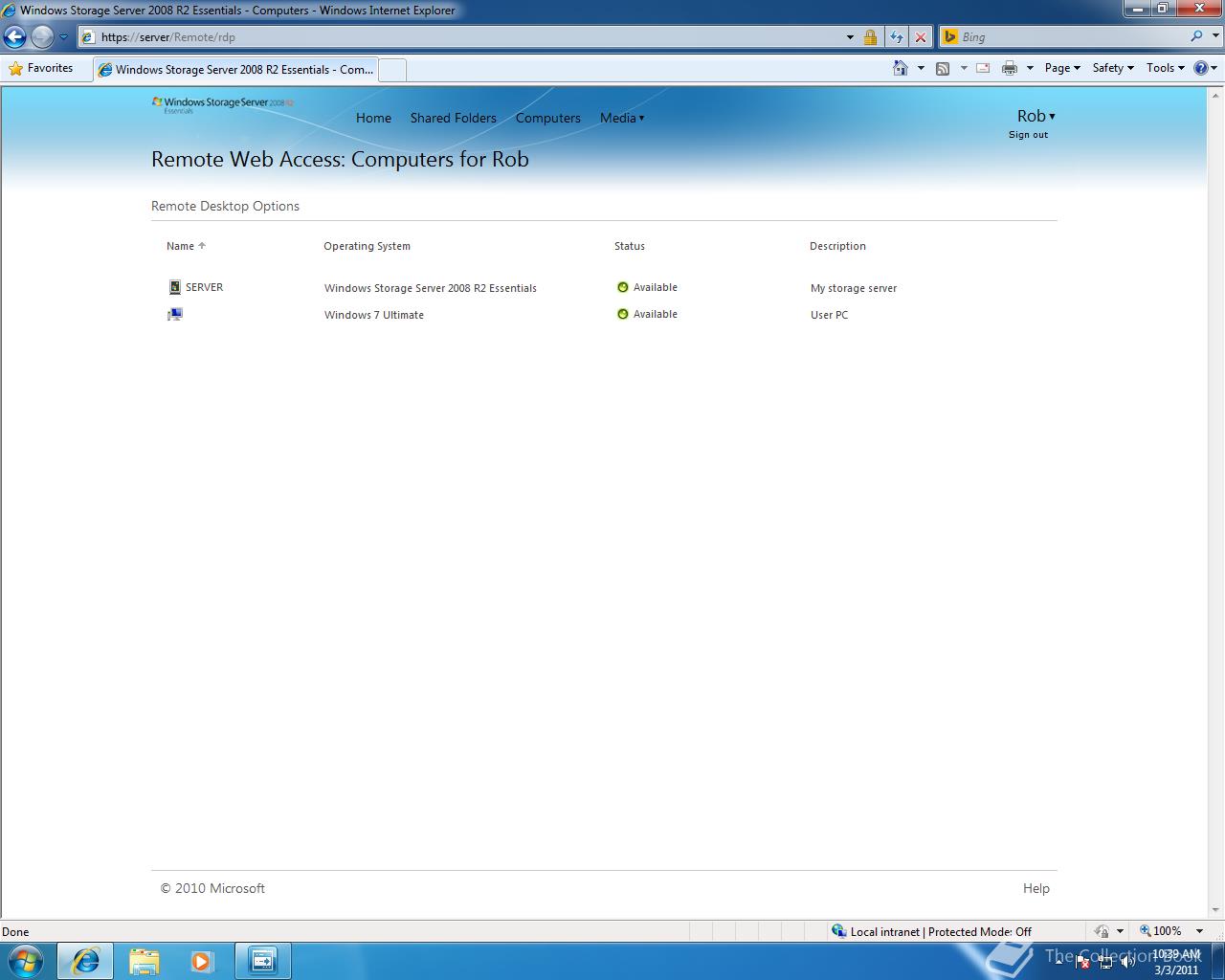This screenshot has height=980, width=1225.
Task: Click the Sign out link
Action: [1028, 135]
